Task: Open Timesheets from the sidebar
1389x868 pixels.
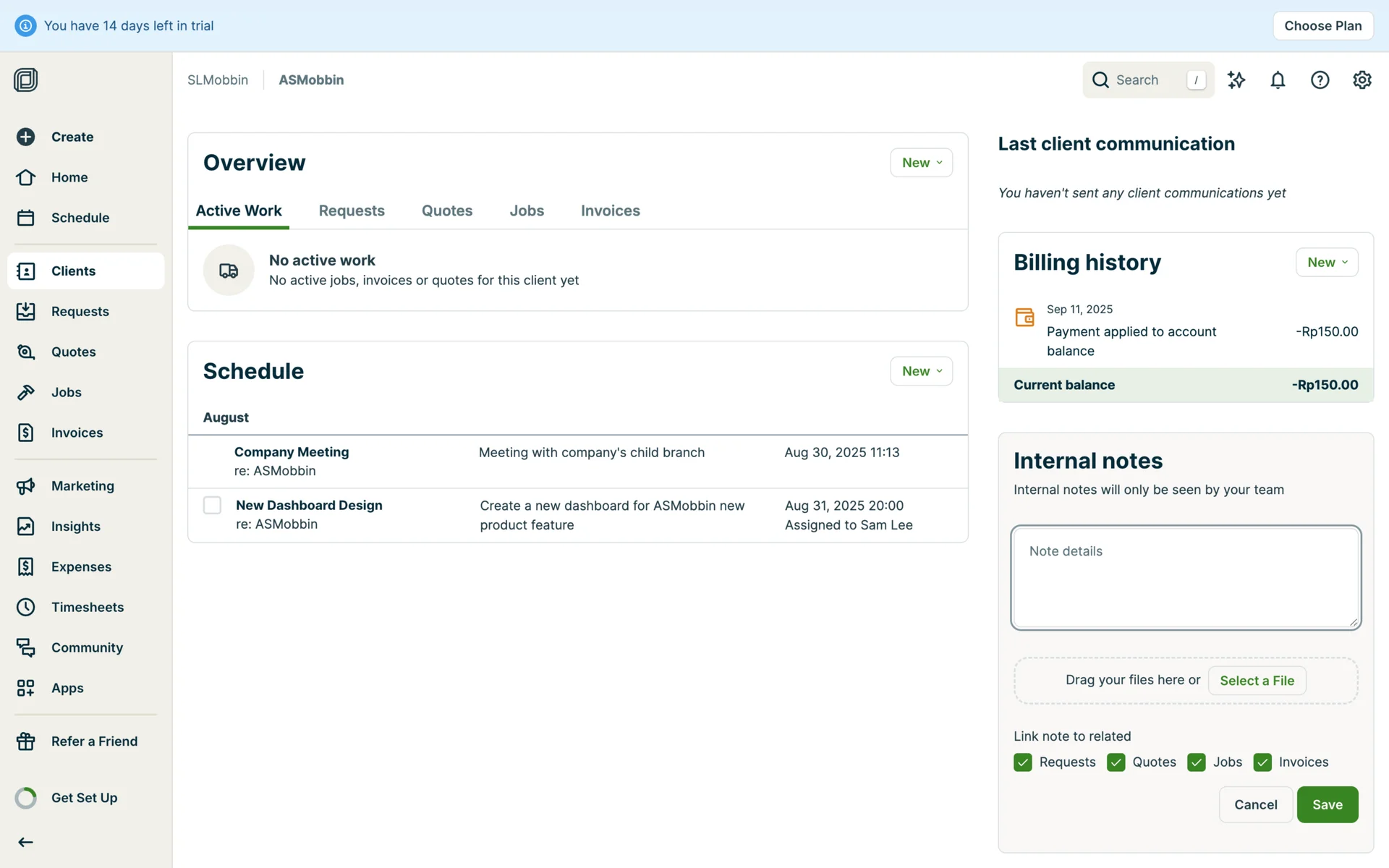Action: click(x=87, y=607)
